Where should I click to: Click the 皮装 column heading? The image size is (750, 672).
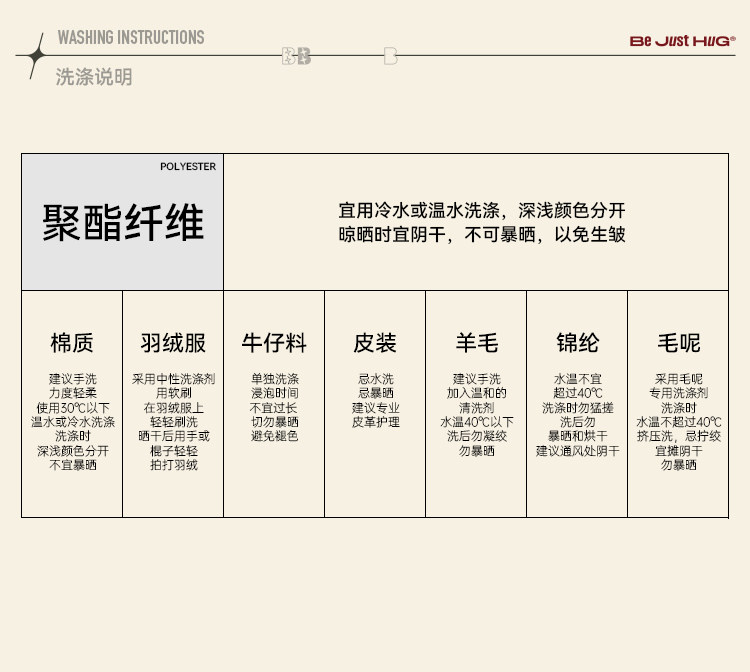click(x=375, y=343)
